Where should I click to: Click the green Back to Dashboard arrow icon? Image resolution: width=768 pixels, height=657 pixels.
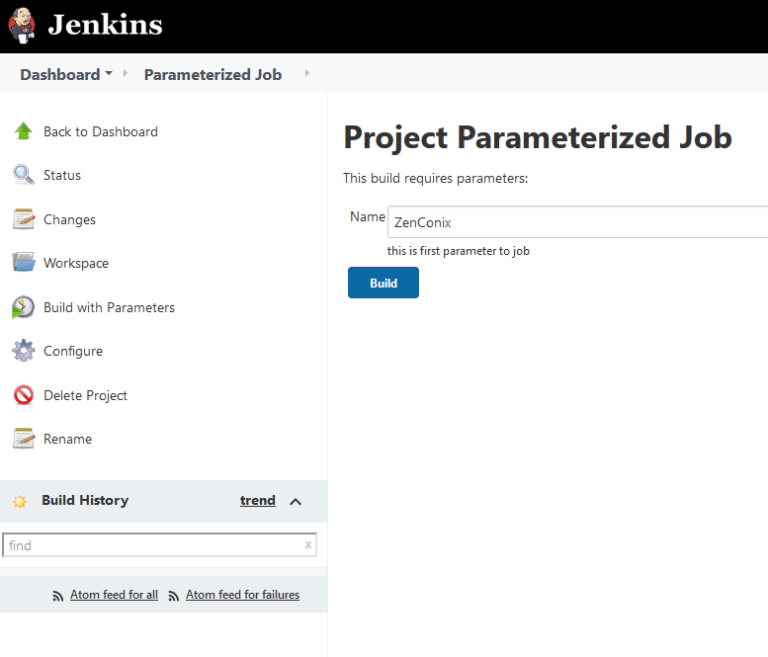click(23, 131)
